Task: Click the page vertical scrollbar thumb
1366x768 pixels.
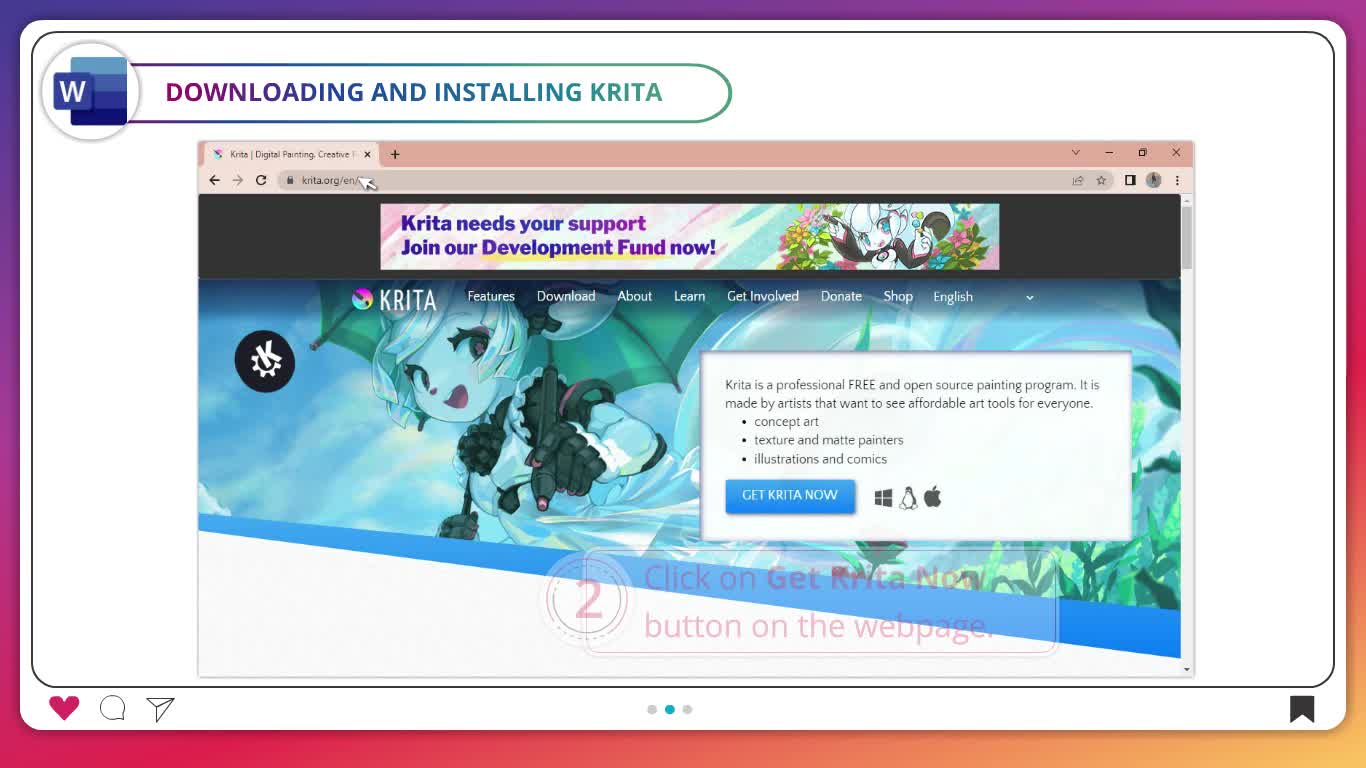Action: tap(1187, 237)
